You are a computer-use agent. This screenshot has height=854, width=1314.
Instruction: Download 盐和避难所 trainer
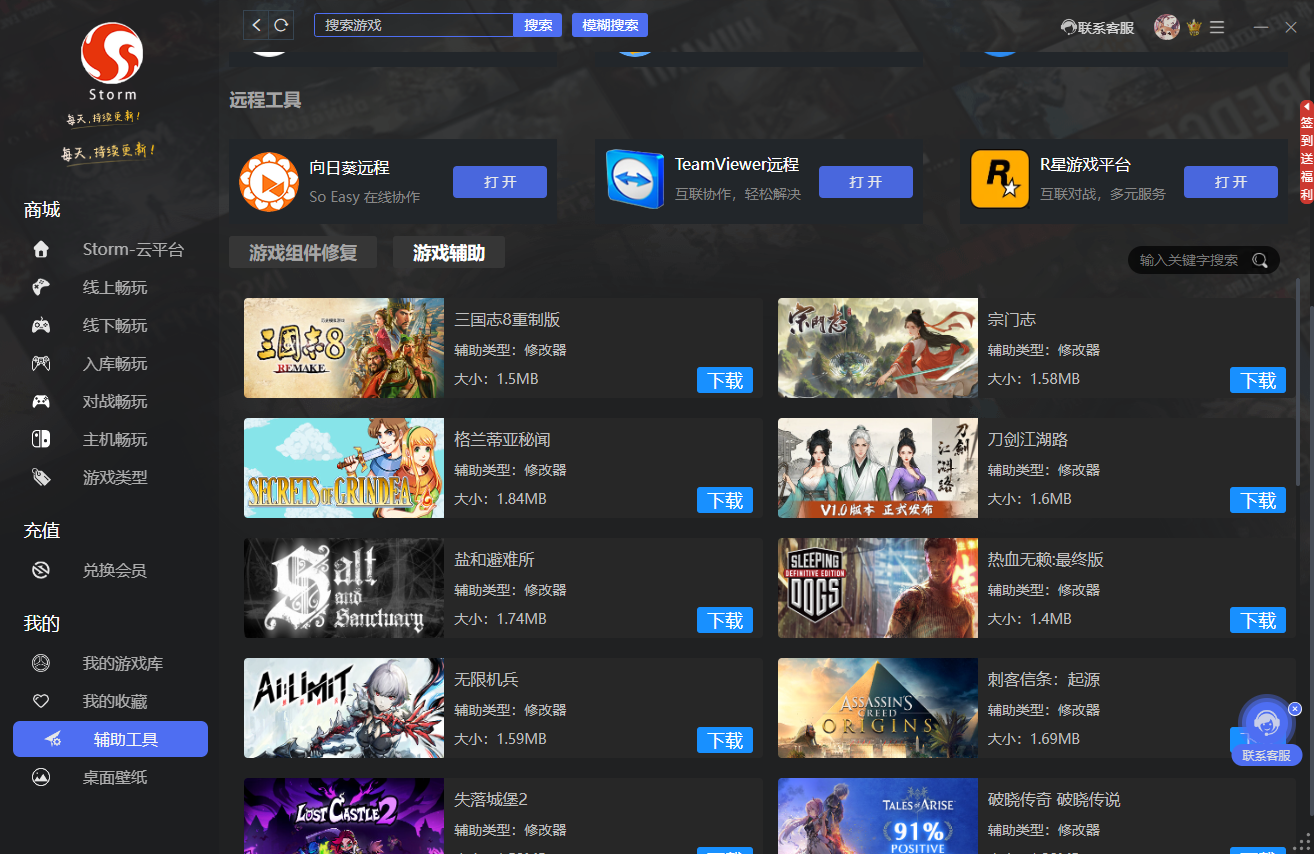click(x=725, y=620)
